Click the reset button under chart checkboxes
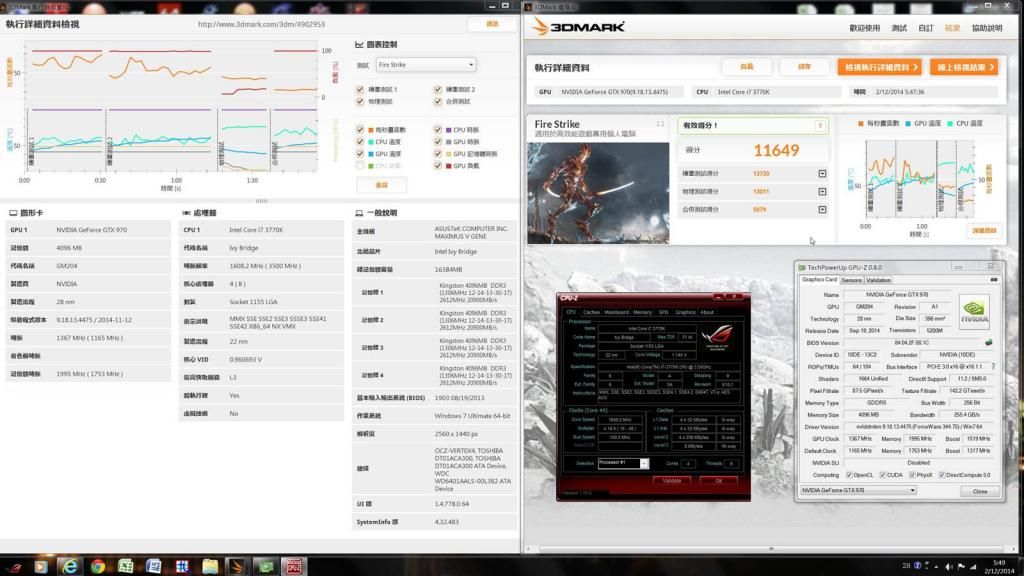 [381, 185]
